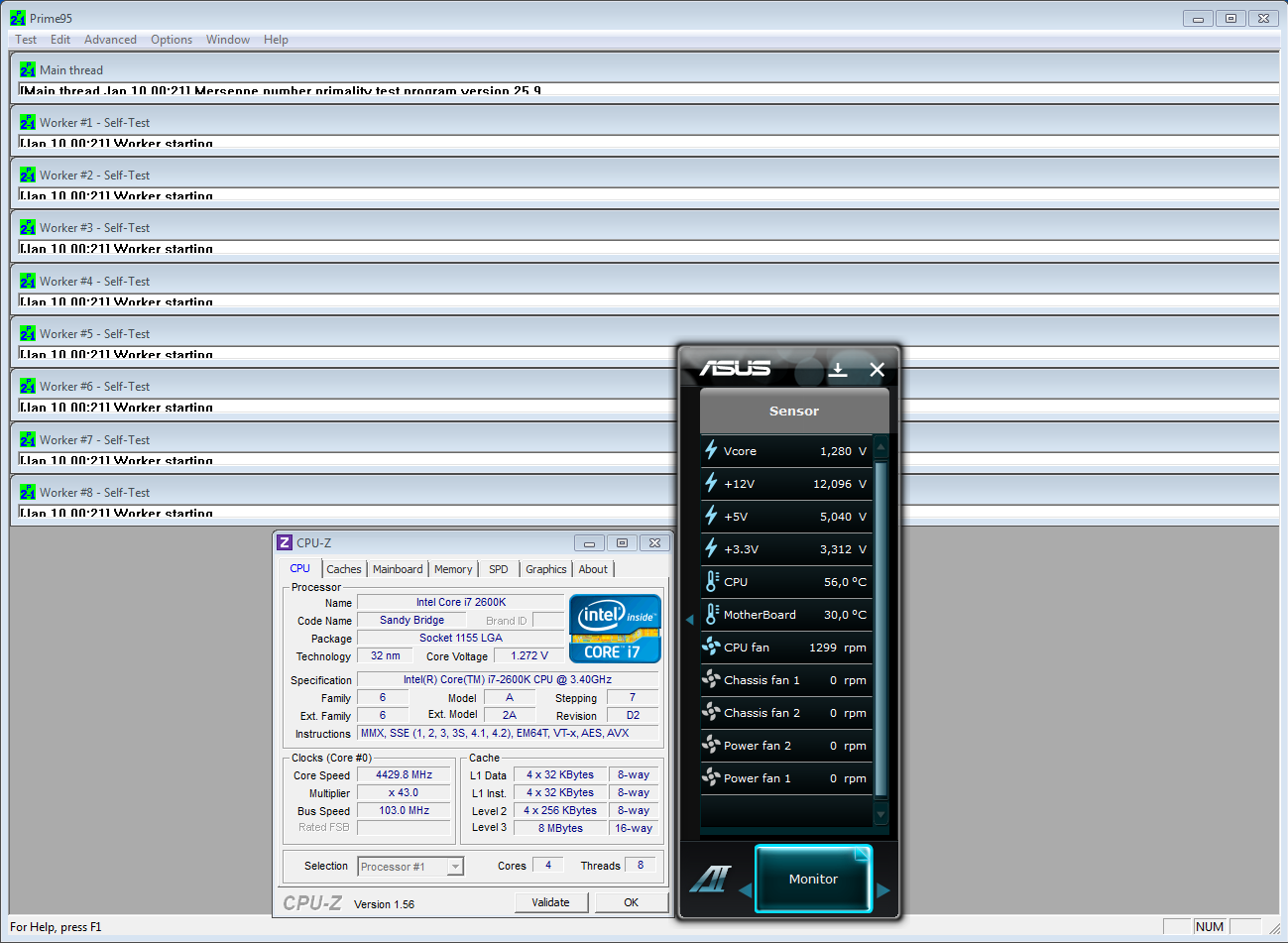Click the Worker #3 window icon
Viewport: 1288px width, 943px height.
[28, 227]
